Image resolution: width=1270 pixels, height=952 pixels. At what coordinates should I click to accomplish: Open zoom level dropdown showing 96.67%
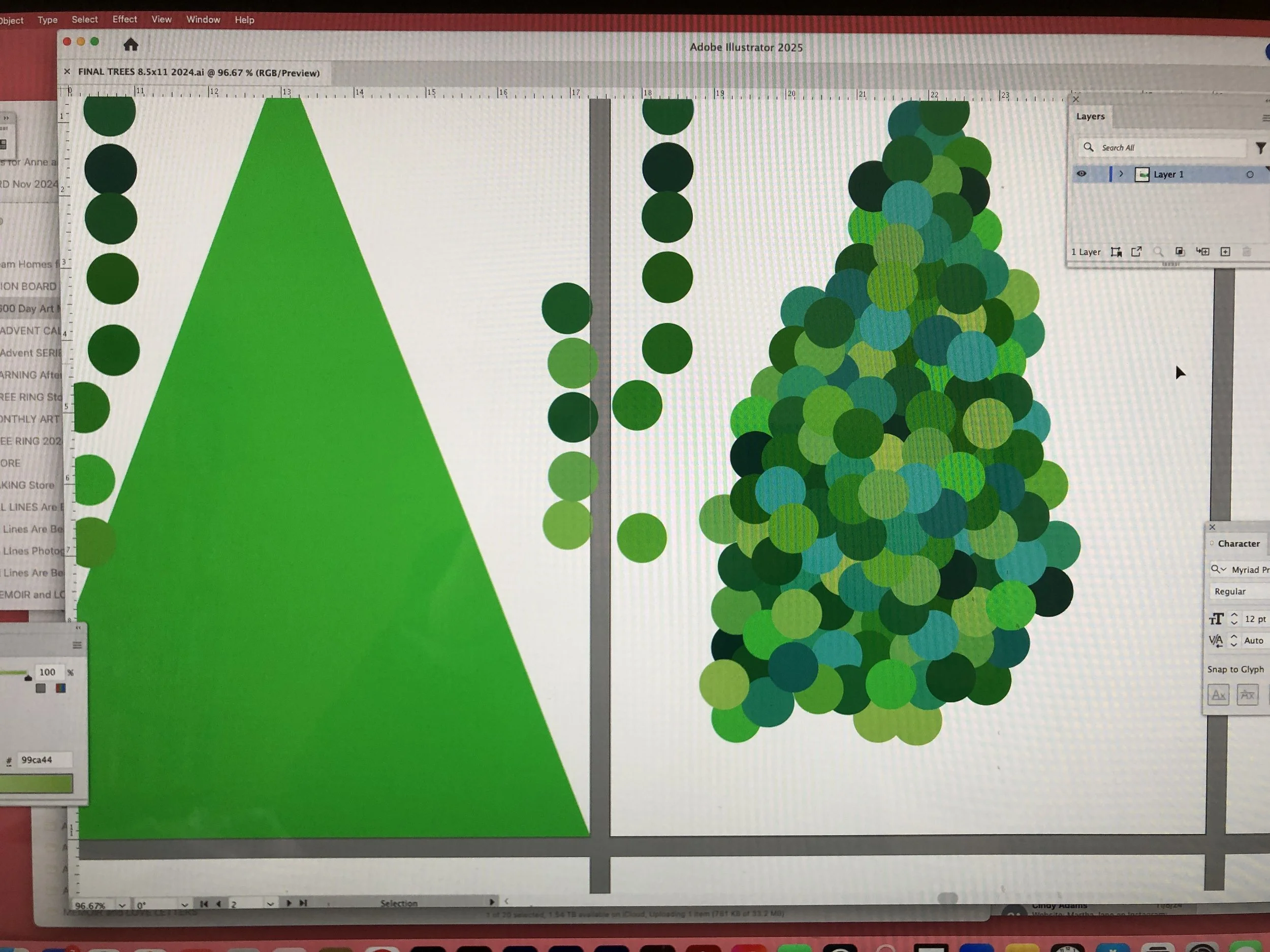pyautogui.click(x=122, y=905)
